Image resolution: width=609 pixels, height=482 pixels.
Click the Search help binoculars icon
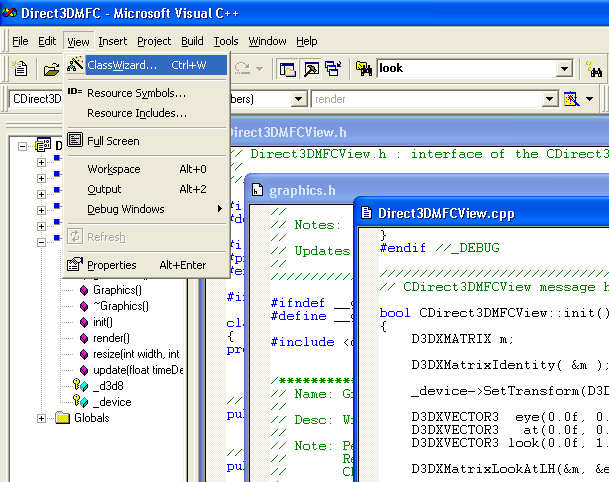pyautogui.click(x=594, y=69)
